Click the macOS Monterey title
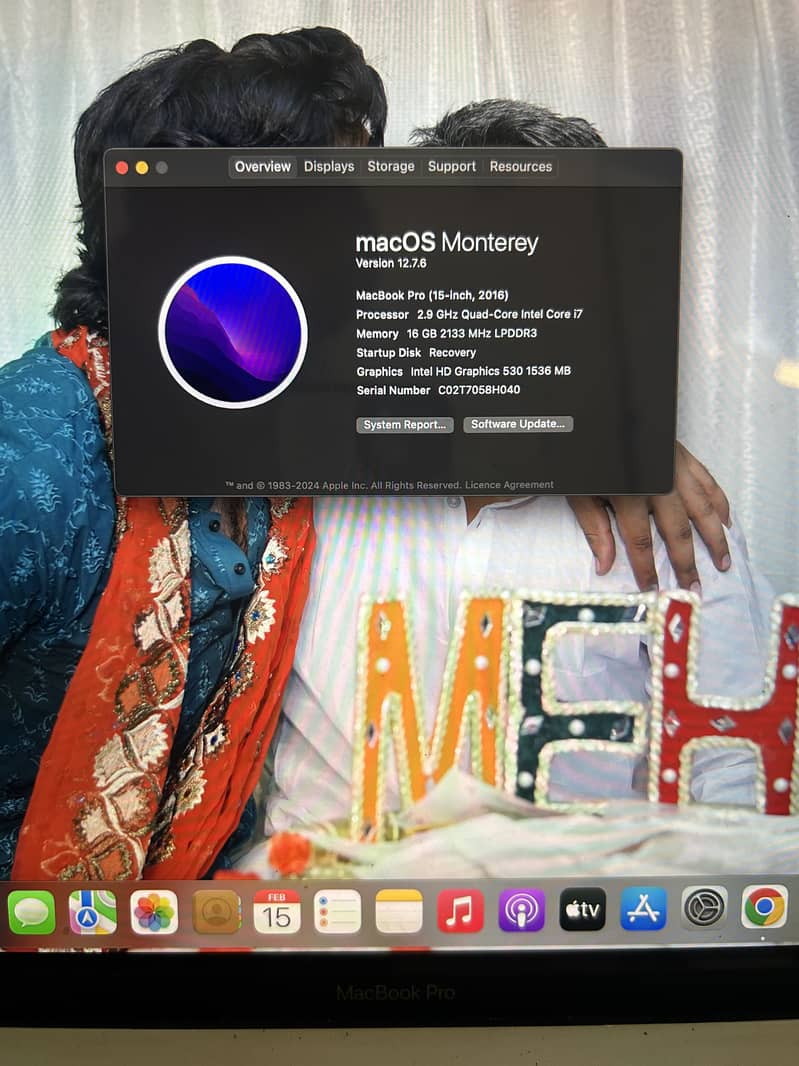 point(447,242)
